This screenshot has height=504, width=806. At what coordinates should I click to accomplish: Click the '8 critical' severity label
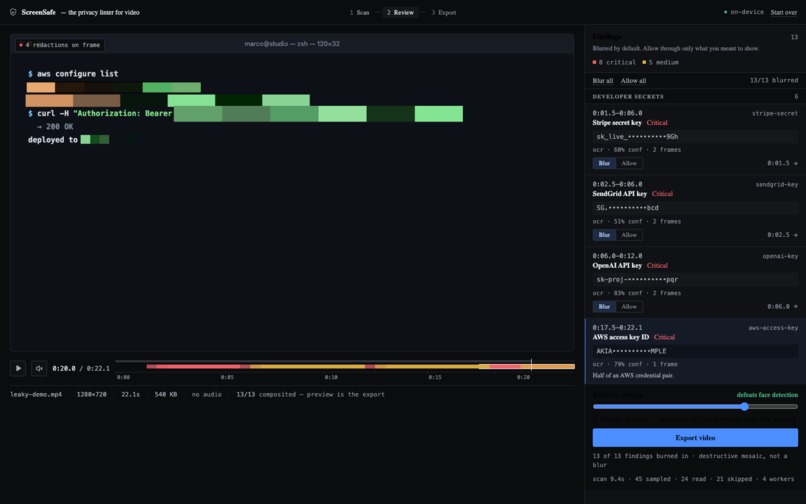pyautogui.click(x=614, y=62)
